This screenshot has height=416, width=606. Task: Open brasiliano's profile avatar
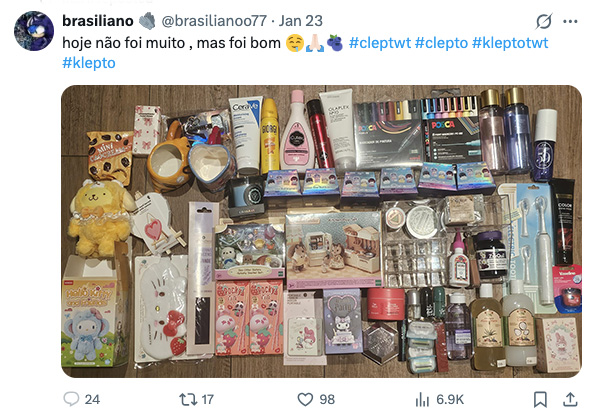(34, 31)
